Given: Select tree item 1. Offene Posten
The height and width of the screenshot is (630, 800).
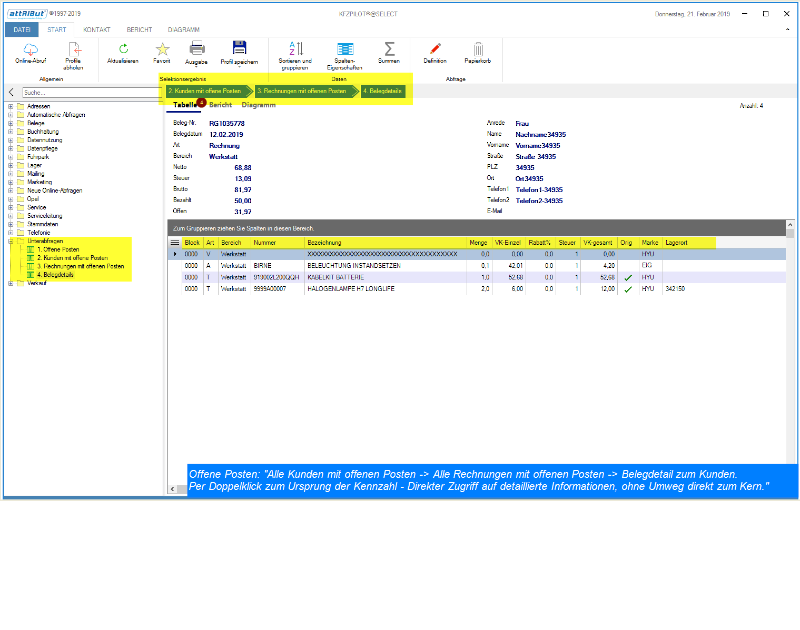Looking at the screenshot, I should click(59, 249).
